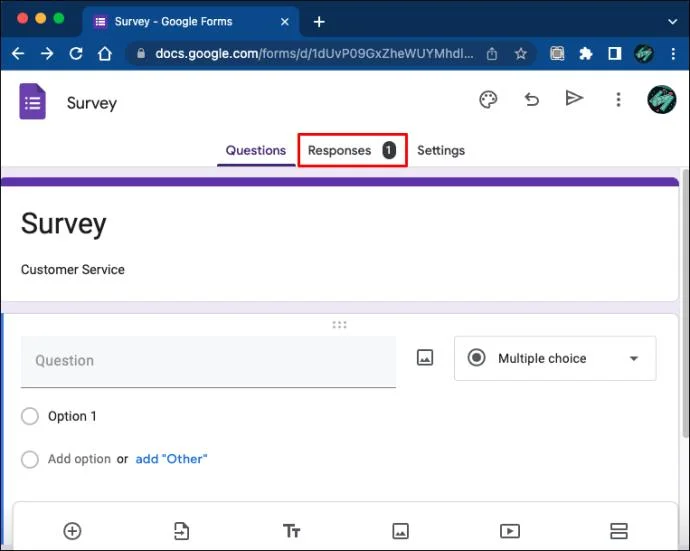Screen dimensions: 690x551
Task: Open the Multiple choice question type dropdown
Action: point(555,358)
